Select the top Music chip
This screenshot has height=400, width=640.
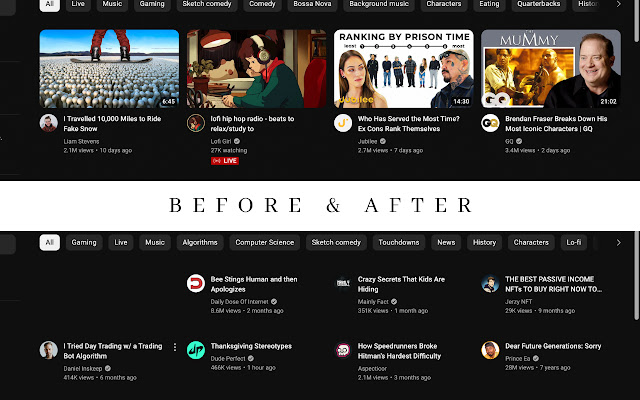coord(112,4)
